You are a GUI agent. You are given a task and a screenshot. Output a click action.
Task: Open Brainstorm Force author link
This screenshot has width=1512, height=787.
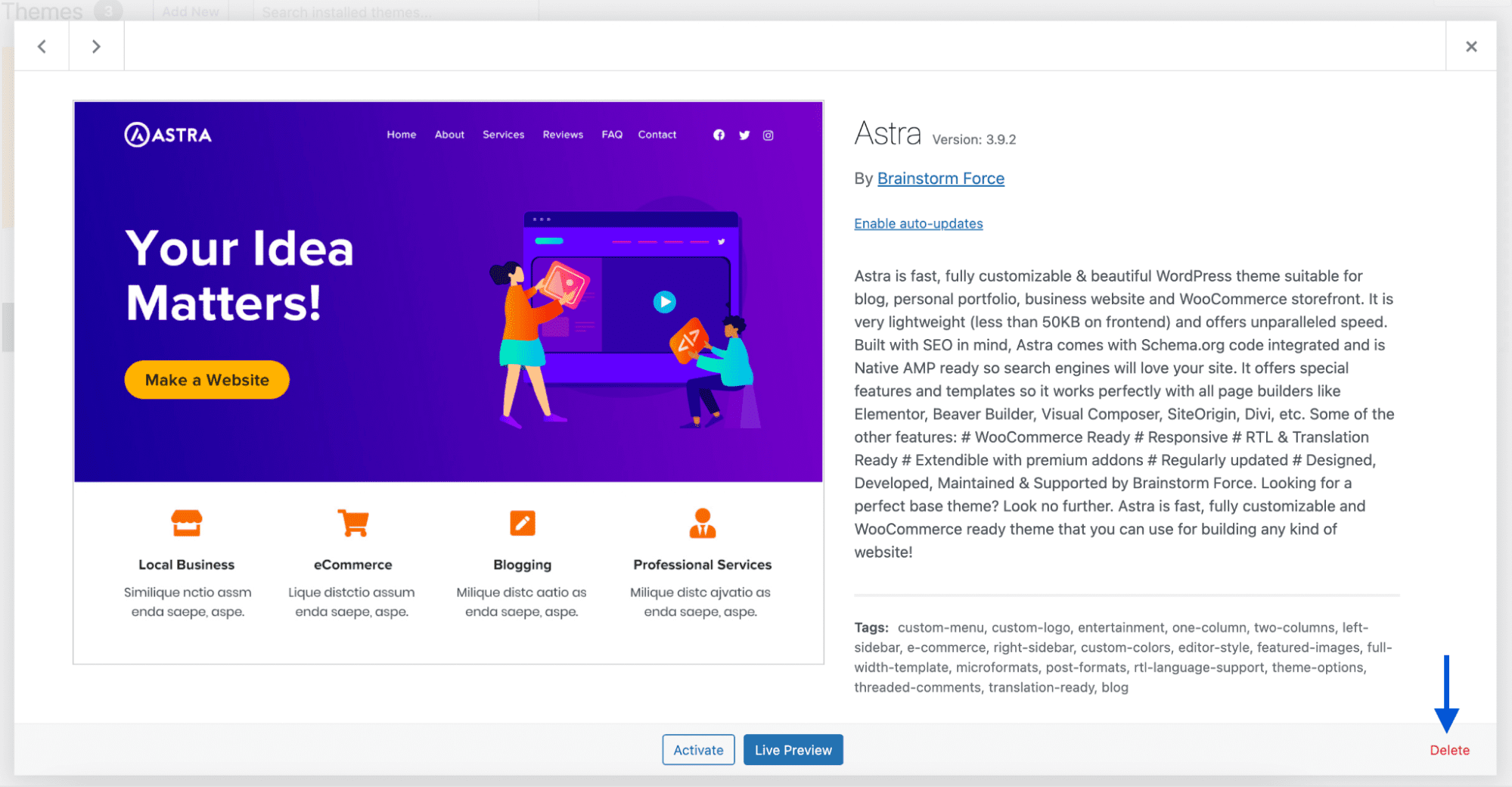coord(941,179)
